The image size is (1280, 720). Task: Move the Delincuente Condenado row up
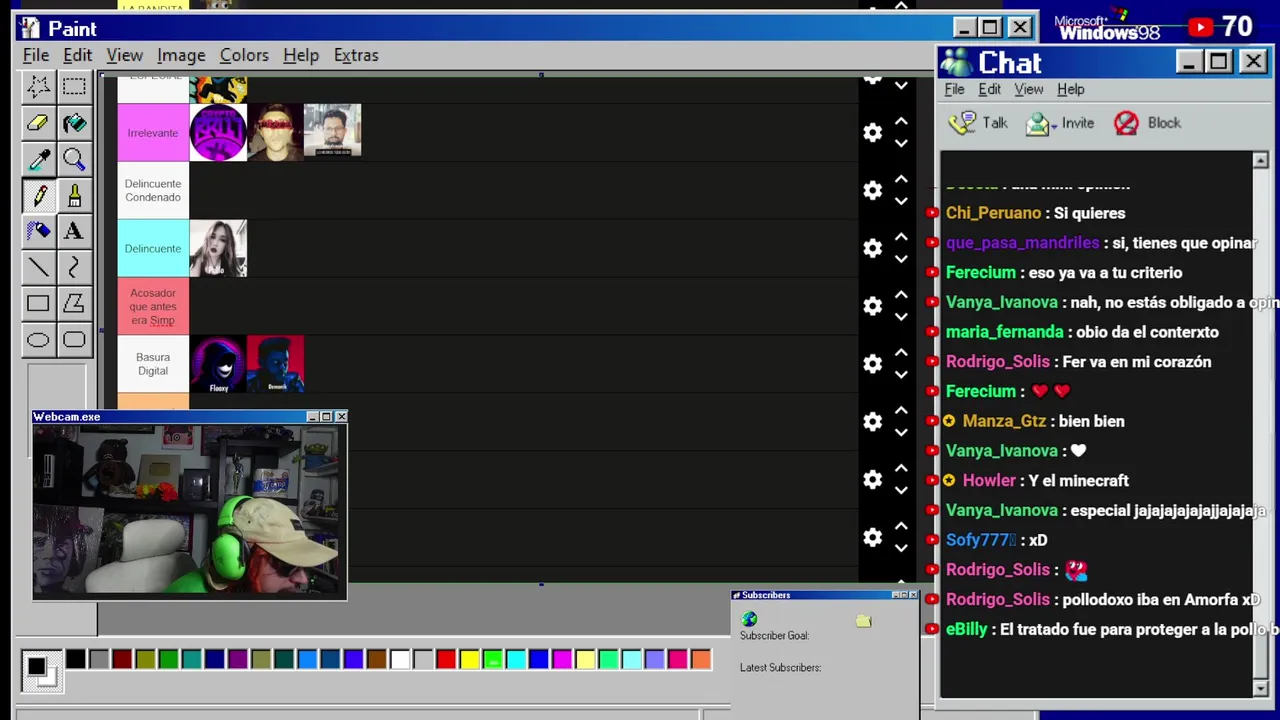click(x=901, y=179)
